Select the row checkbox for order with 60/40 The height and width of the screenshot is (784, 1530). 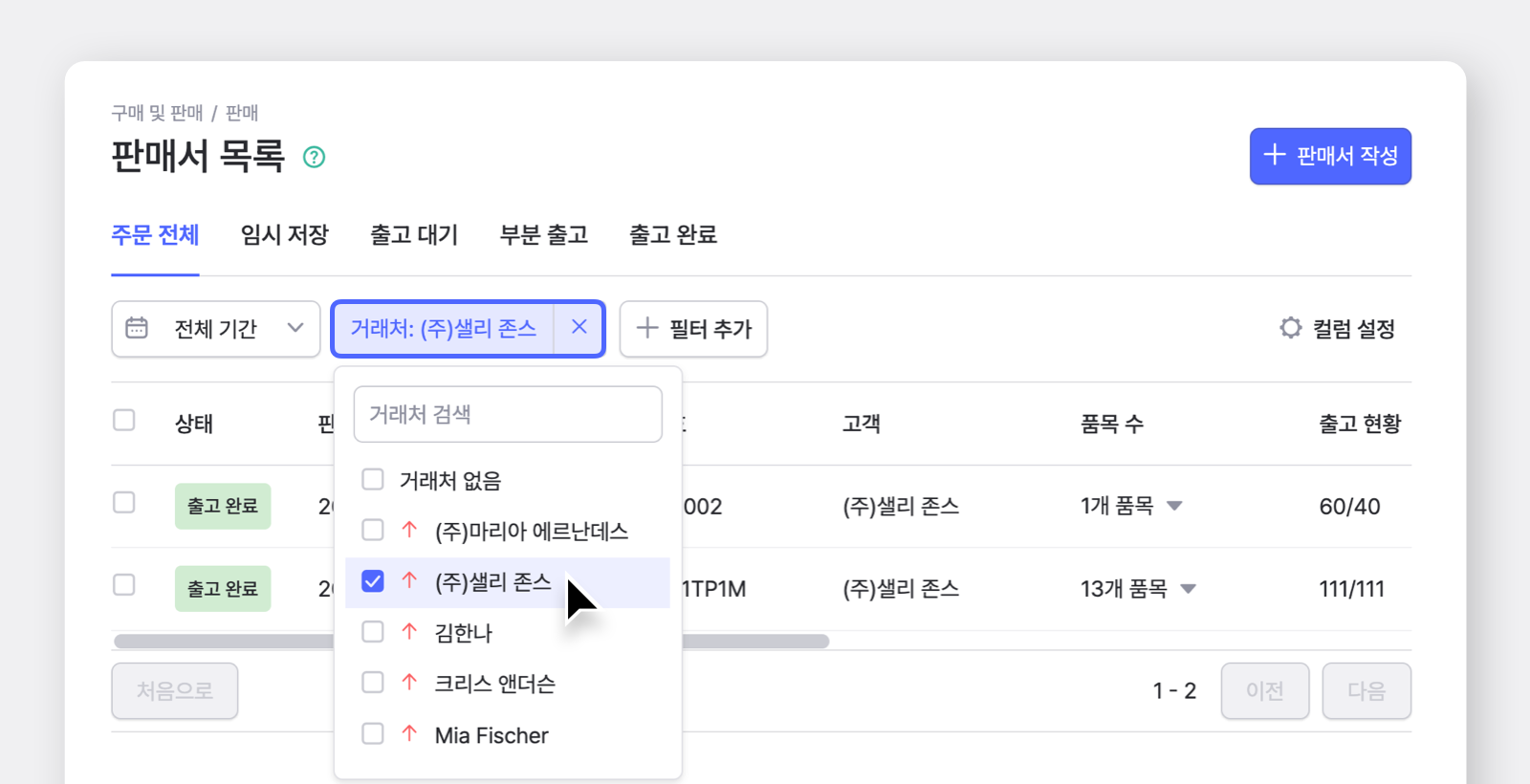click(124, 502)
